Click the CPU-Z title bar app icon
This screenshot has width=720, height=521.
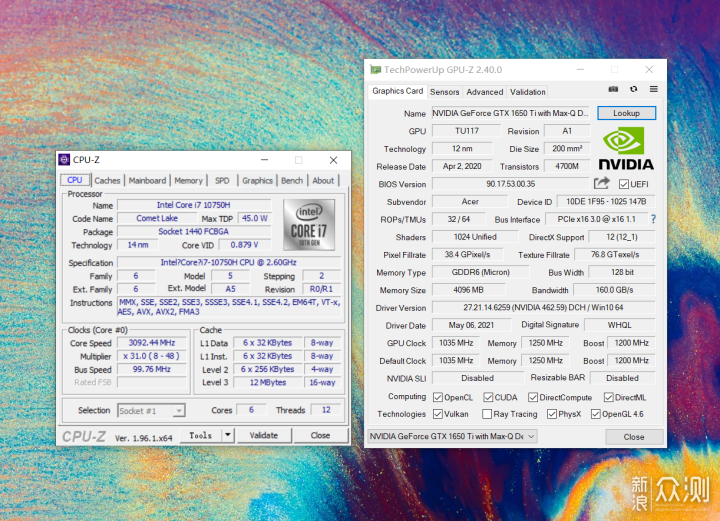[64, 159]
